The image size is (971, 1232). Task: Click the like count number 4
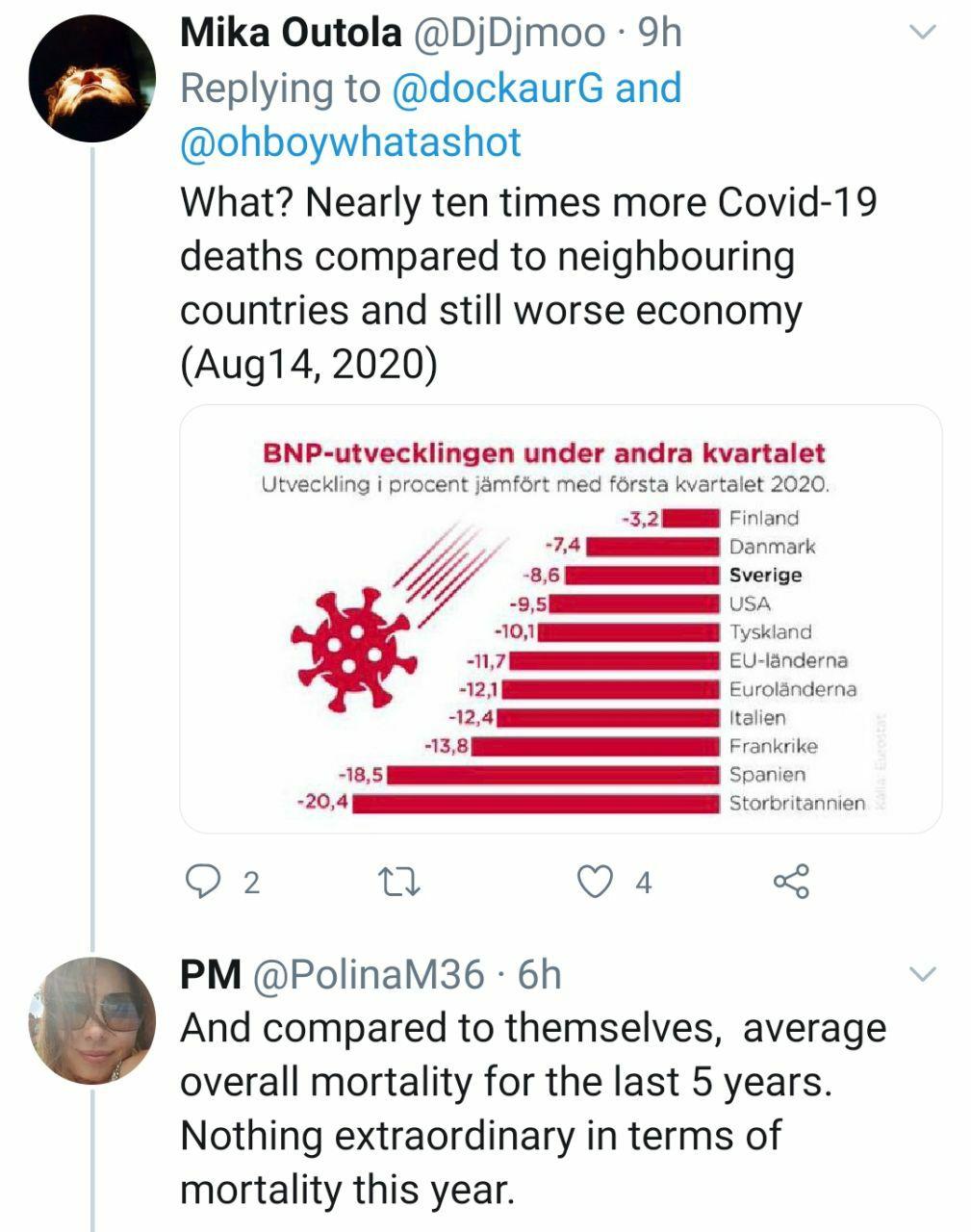click(644, 883)
